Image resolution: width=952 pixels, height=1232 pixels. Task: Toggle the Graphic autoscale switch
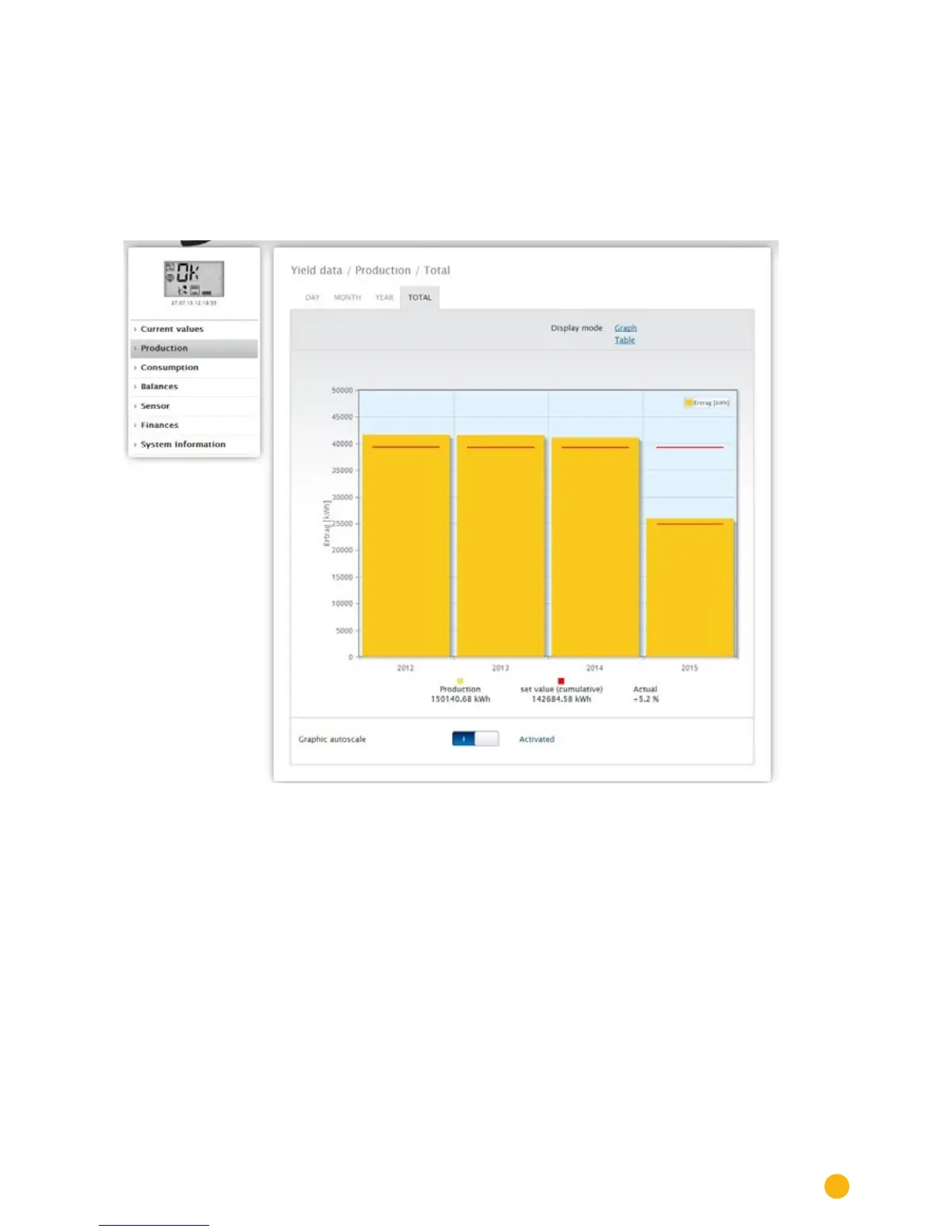(475, 739)
